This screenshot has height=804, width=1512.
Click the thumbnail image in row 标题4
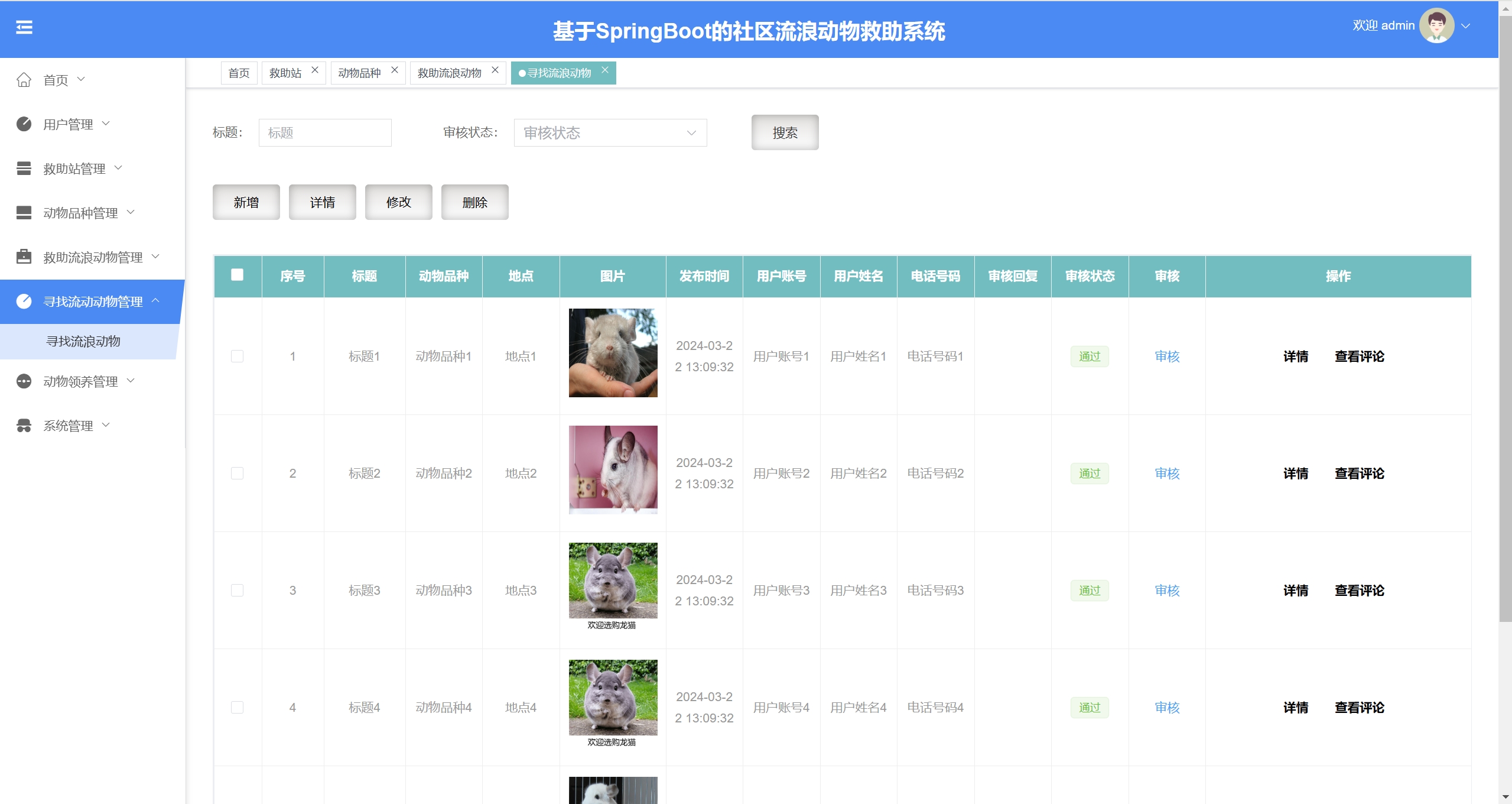[613, 704]
